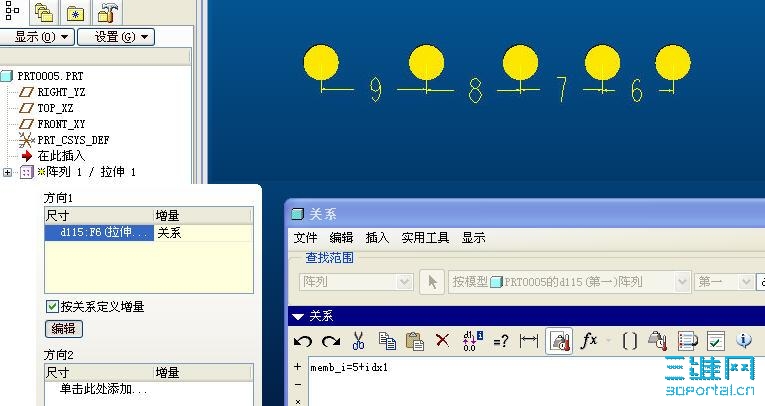Click the verify relations checkmark icon
The width and height of the screenshot is (765, 406).
click(x=716, y=341)
